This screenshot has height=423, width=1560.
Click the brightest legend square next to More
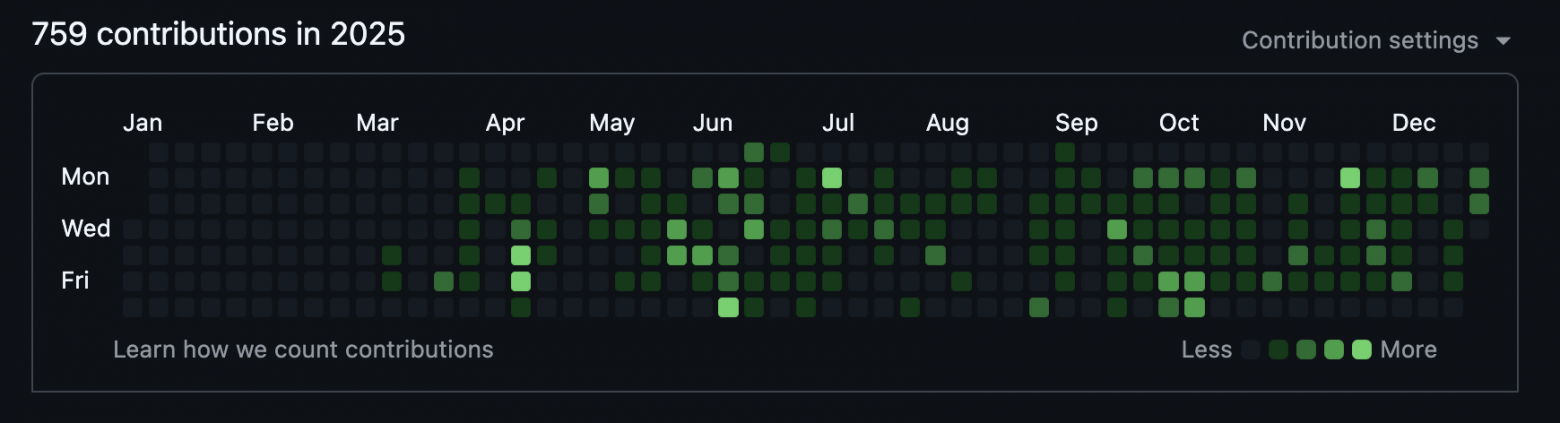1361,350
